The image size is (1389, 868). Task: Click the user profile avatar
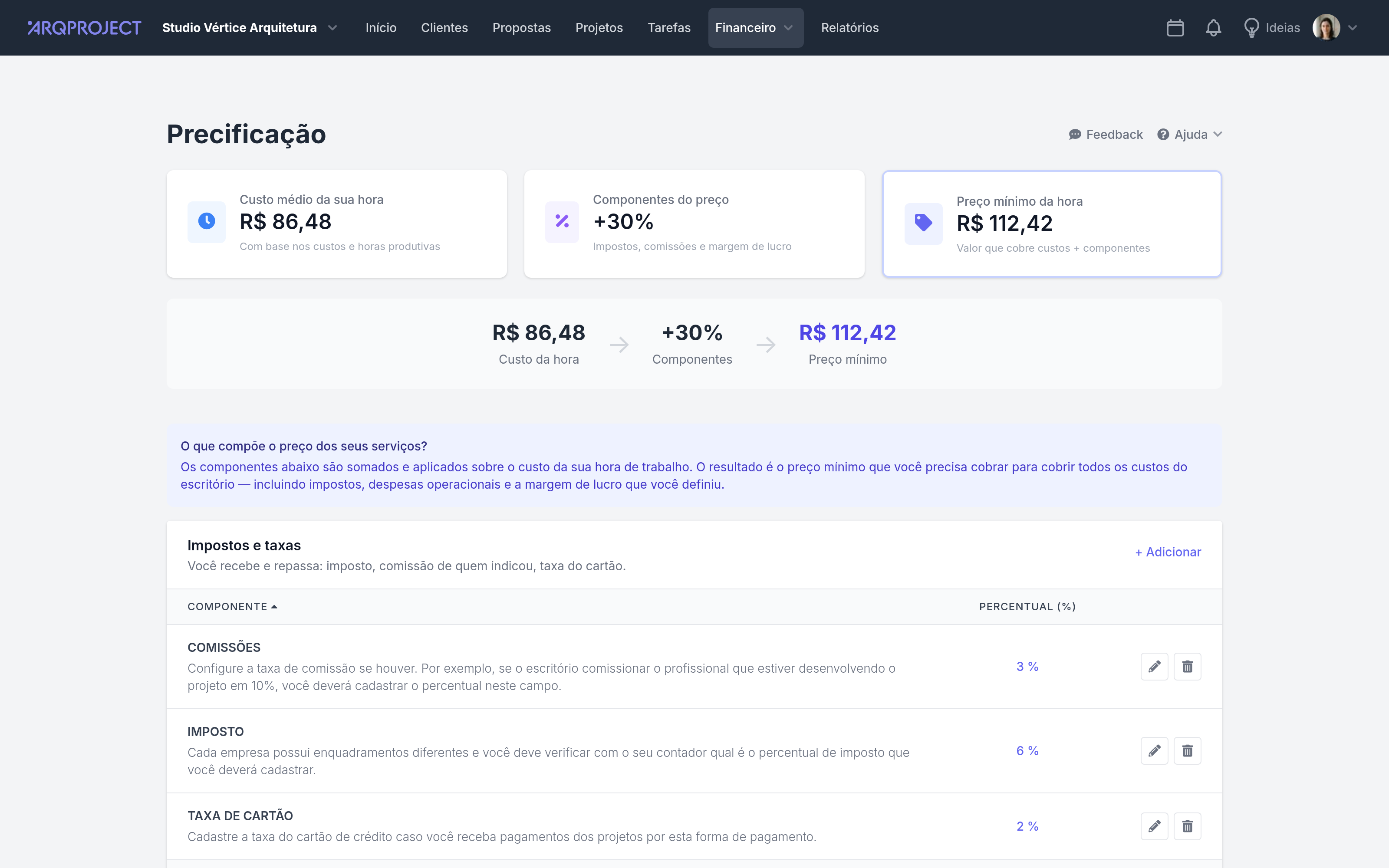(x=1326, y=27)
